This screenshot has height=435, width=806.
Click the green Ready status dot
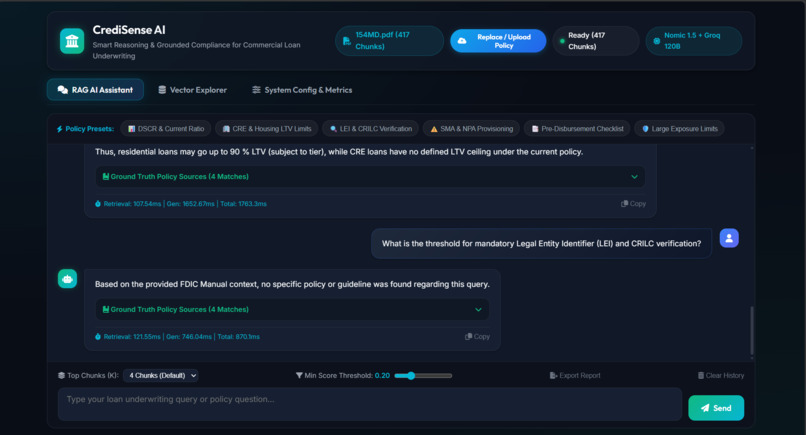562,41
